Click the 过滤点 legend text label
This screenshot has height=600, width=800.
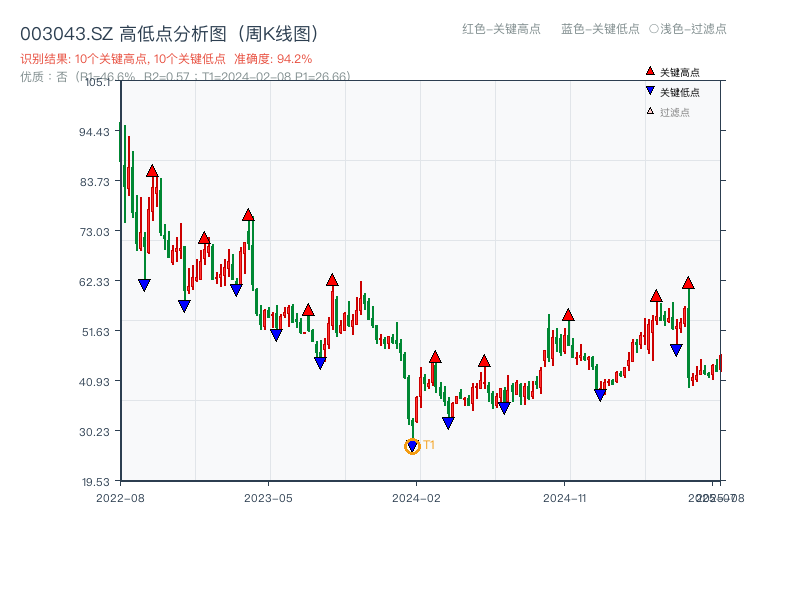(x=675, y=112)
